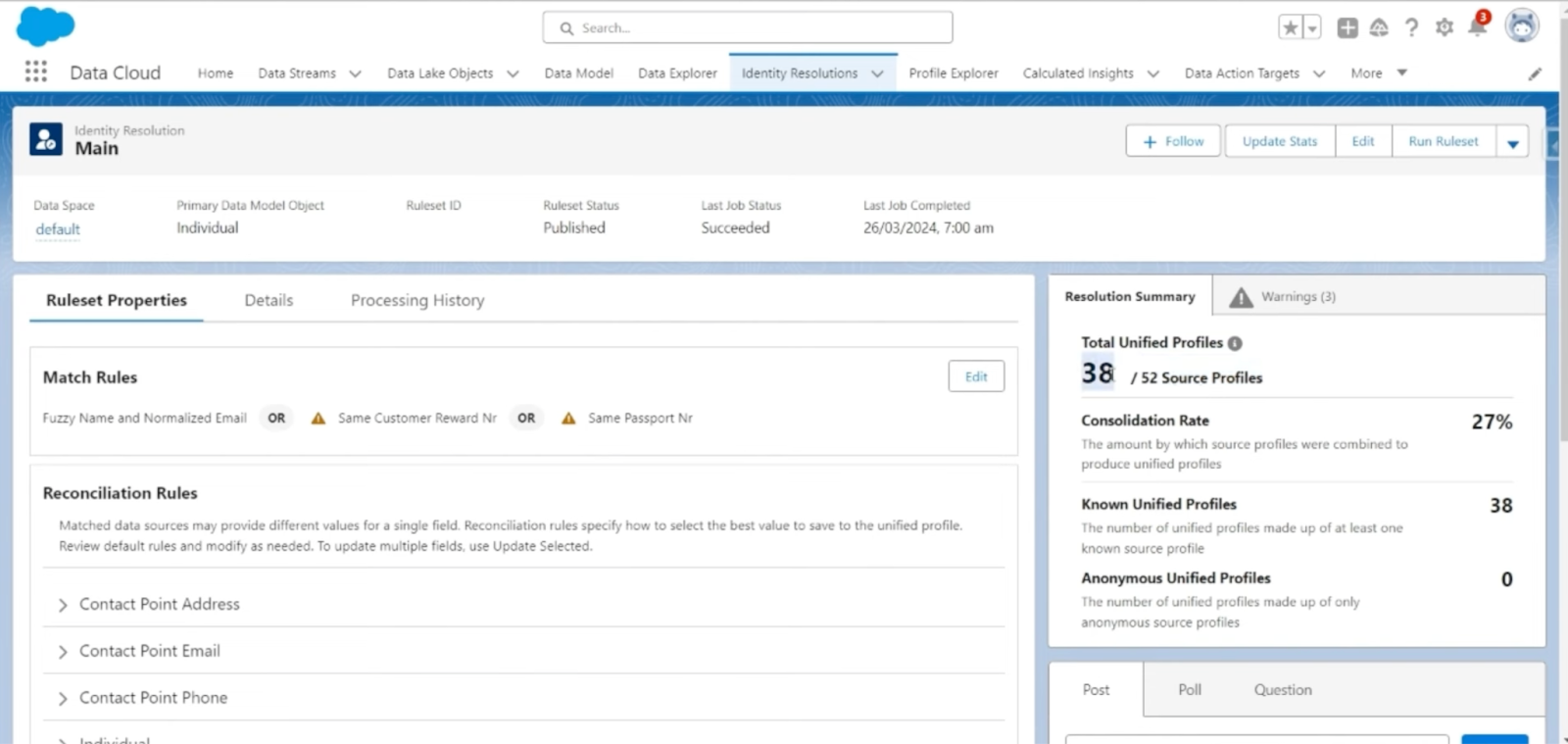Open the Help question mark icon
This screenshot has height=744, width=1568.
1411,27
